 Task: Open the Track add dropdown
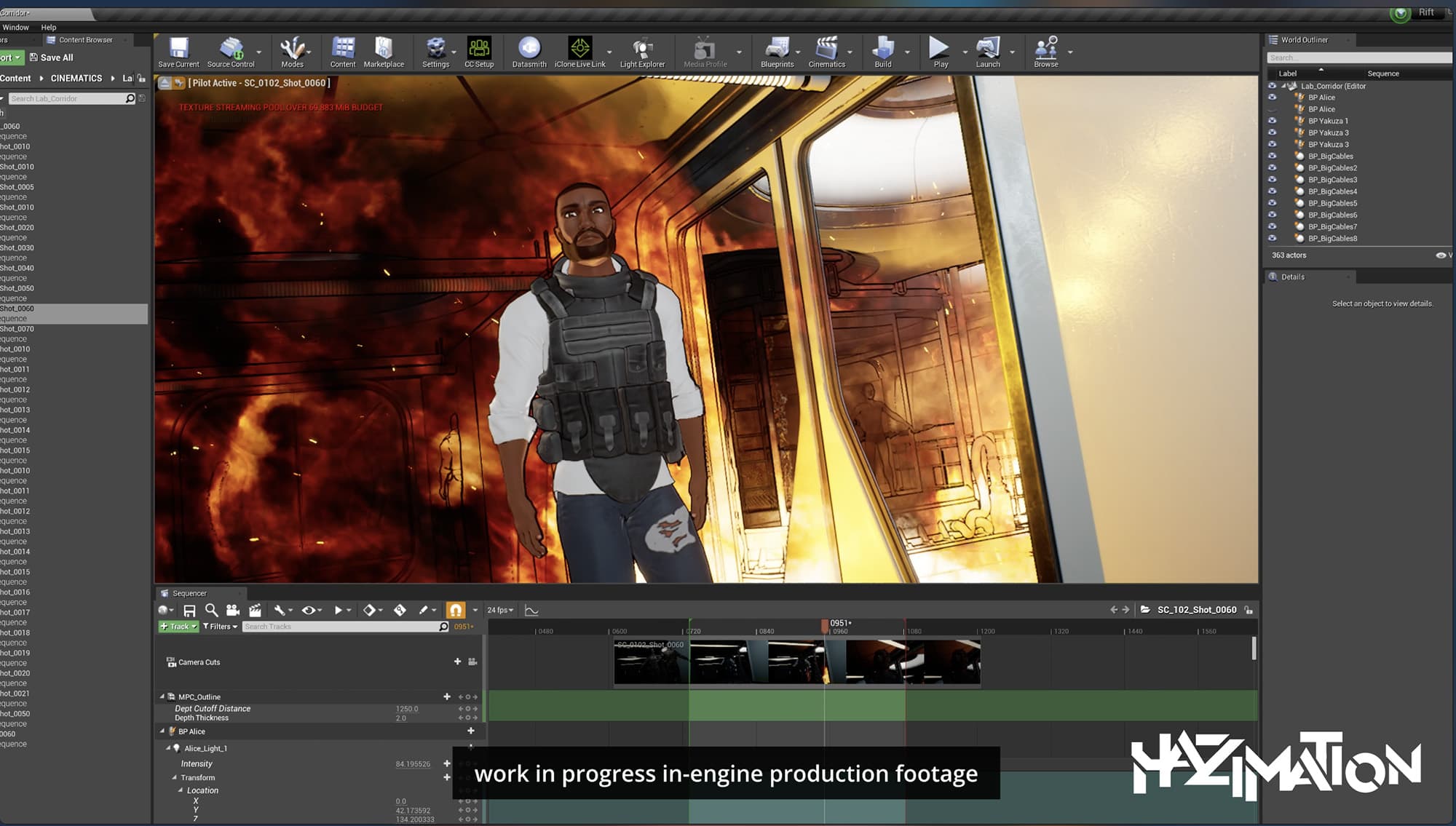(178, 627)
